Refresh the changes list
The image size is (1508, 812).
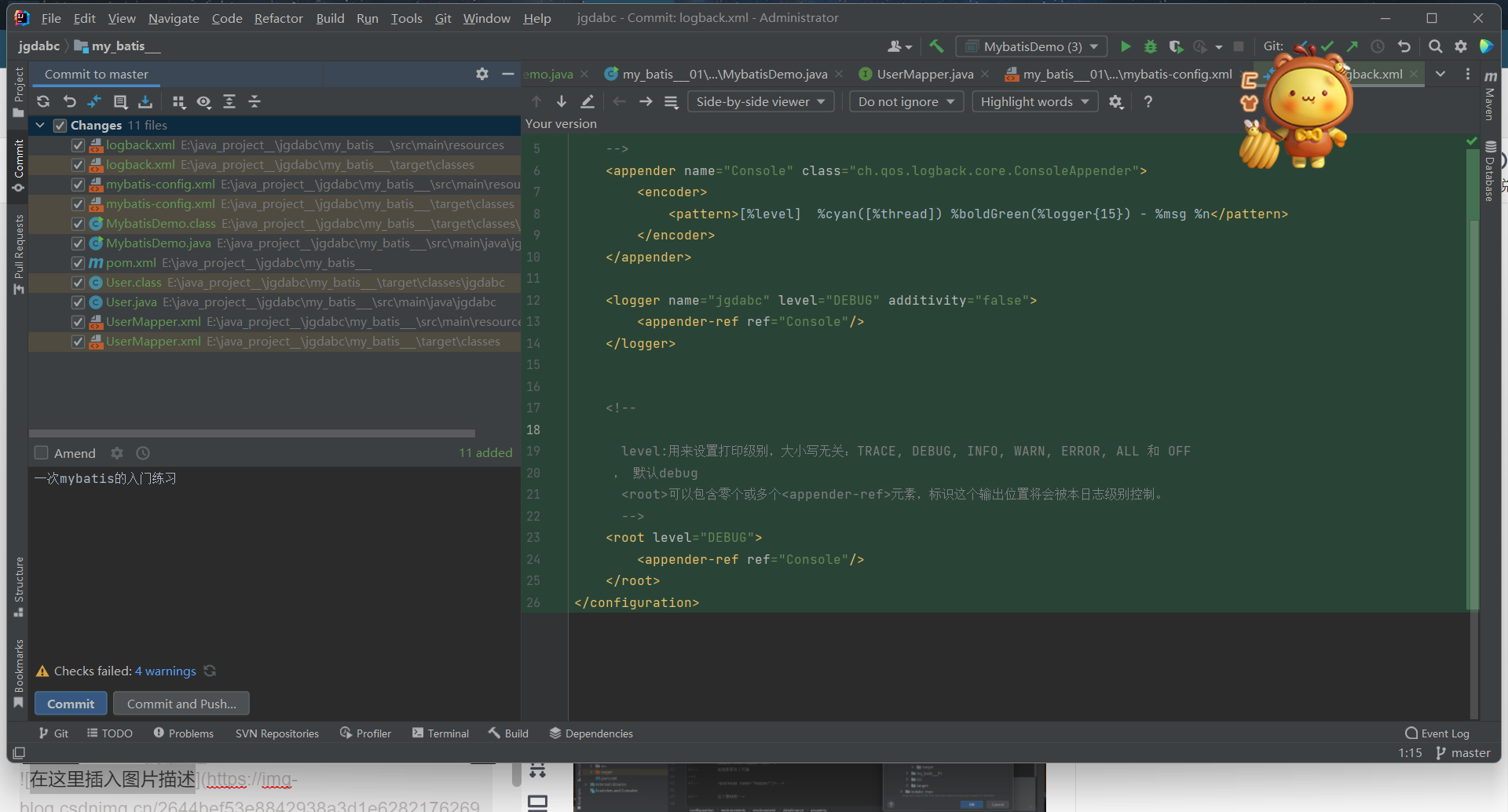click(42, 101)
